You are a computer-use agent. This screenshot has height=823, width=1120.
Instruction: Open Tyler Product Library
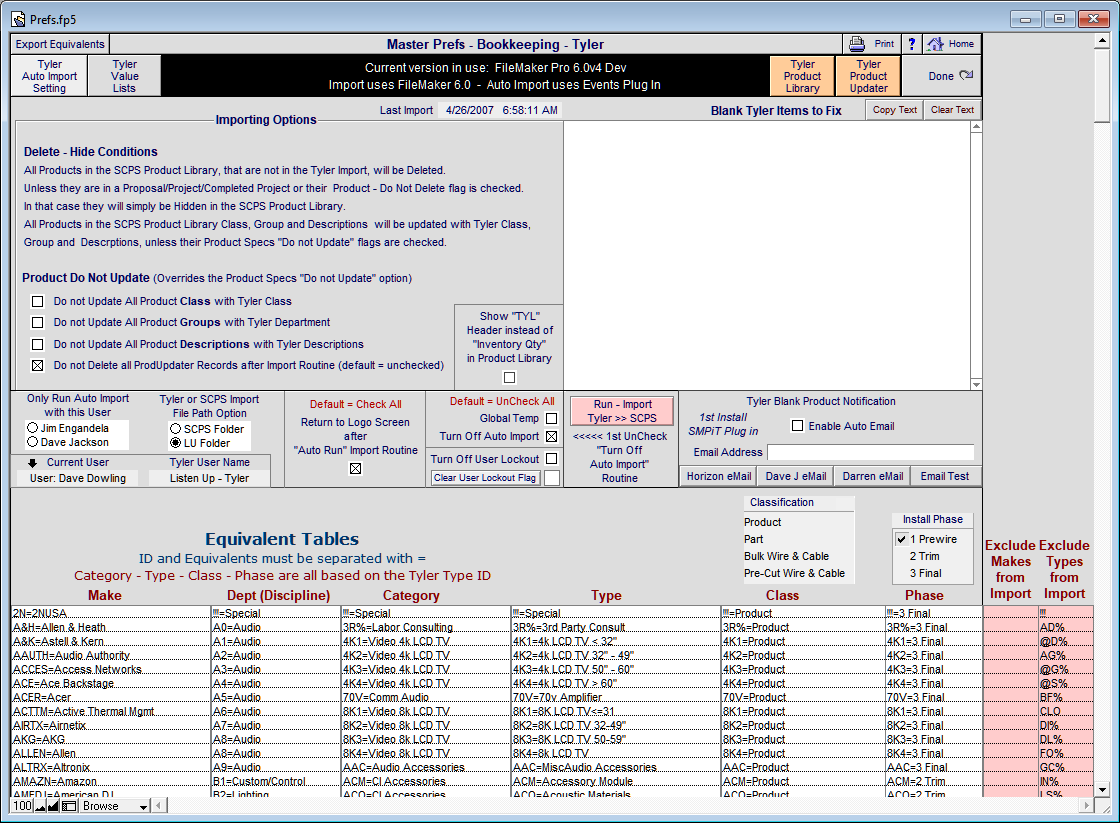click(x=802, y=76)
